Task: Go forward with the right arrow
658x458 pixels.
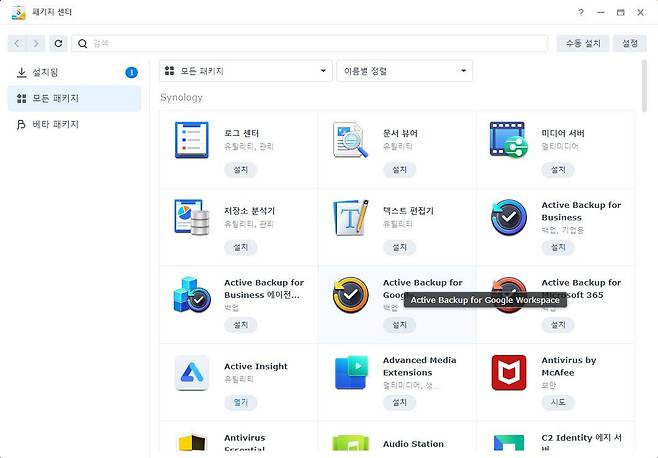Action: [x=36, y=43]
